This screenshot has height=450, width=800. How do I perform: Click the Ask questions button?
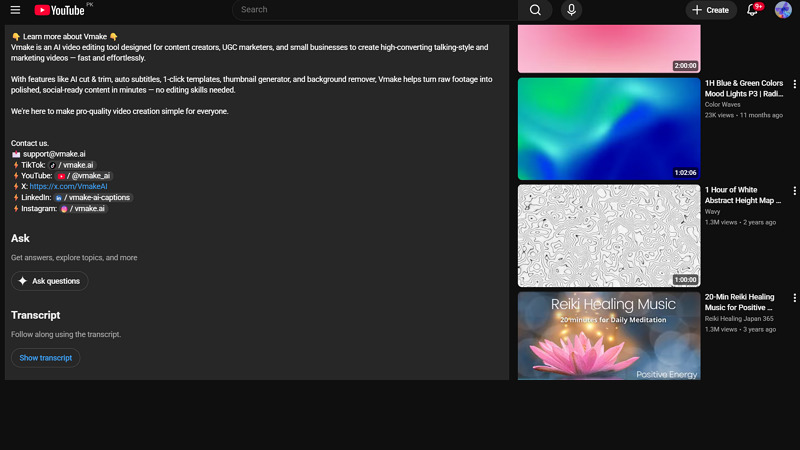point(49,281)
